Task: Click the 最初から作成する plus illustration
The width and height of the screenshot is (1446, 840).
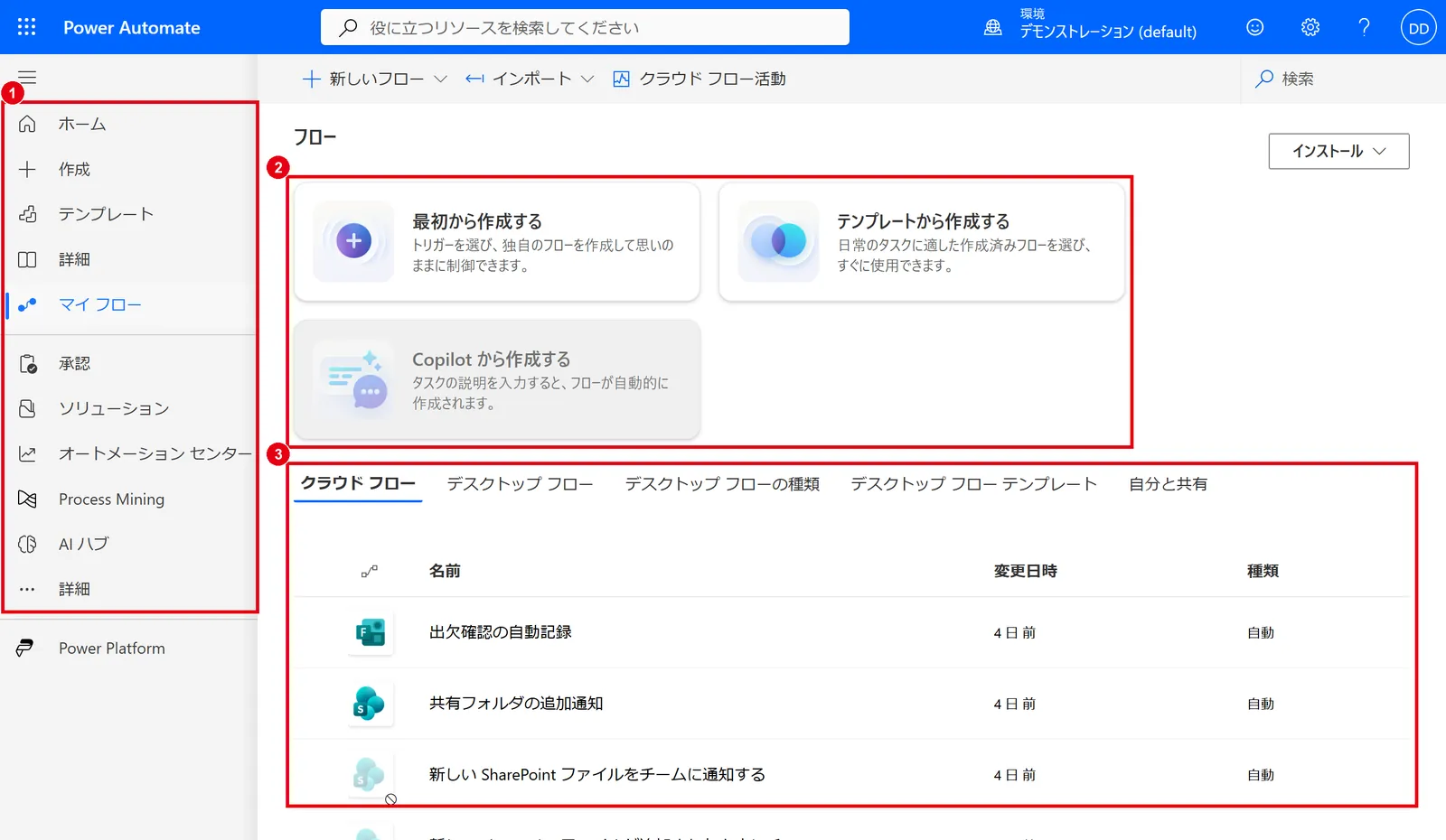Action: (x=353, y=241)
